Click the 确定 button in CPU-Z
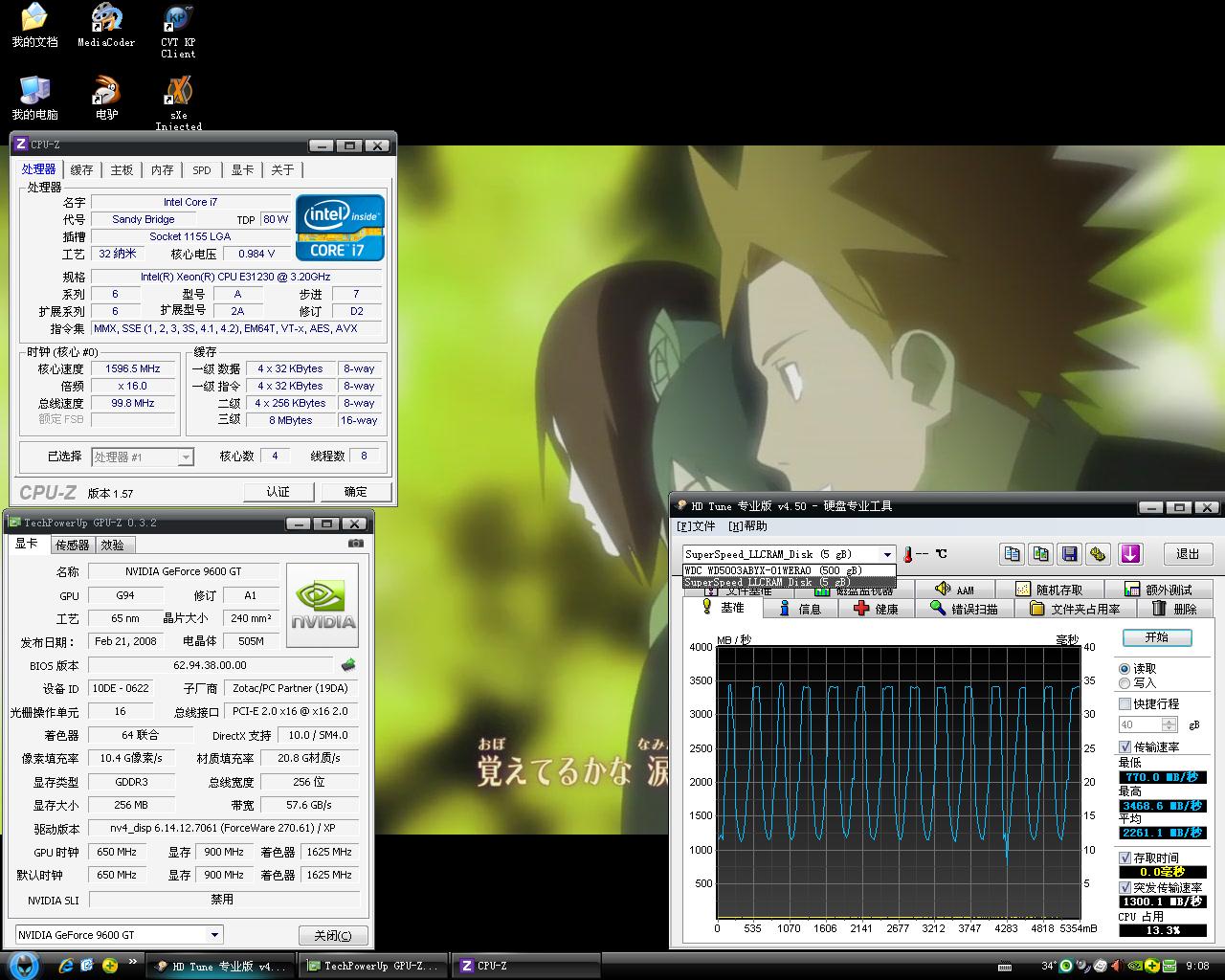 355,491
